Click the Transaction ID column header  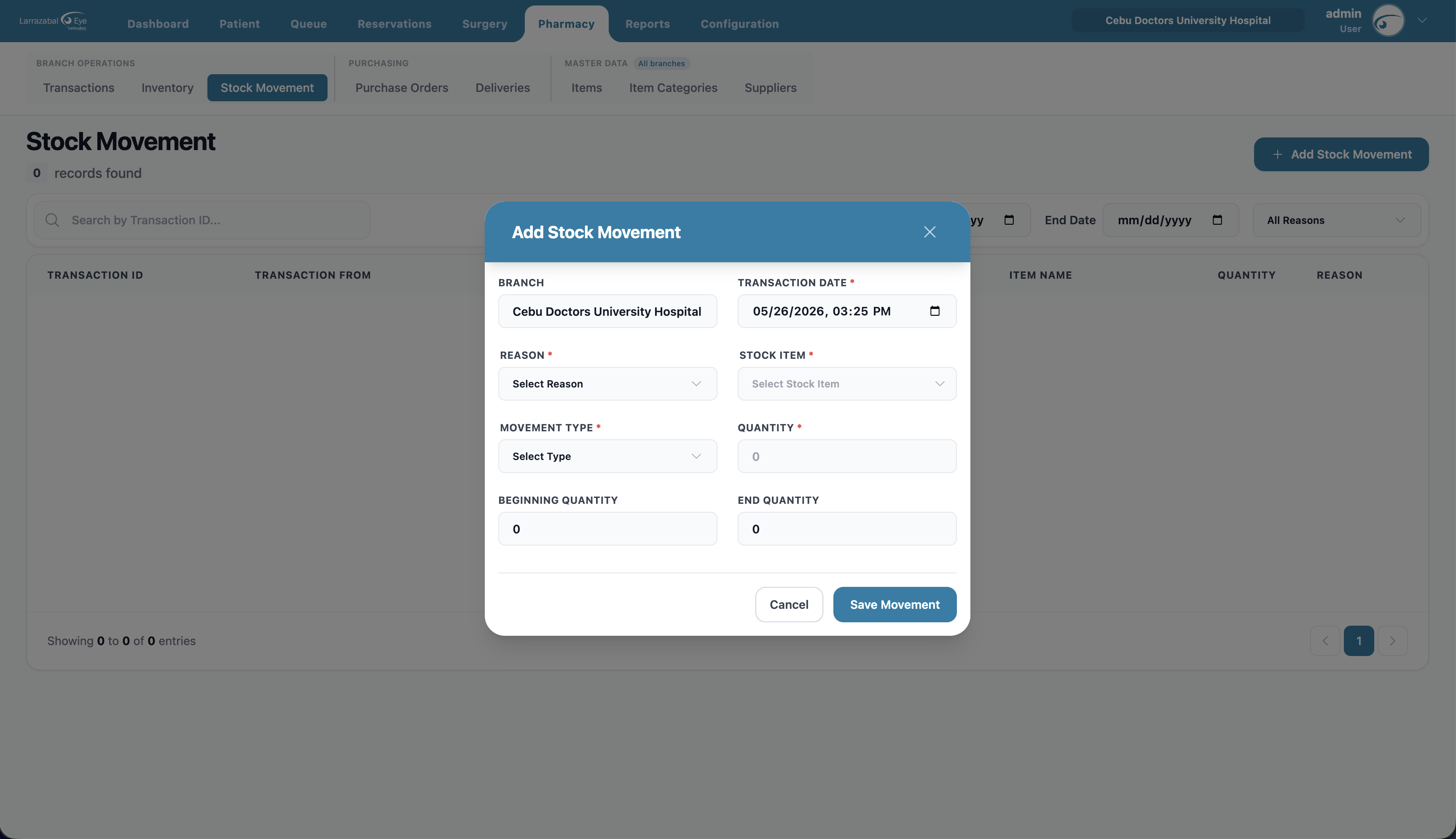pyautogui.click(x=95, y=275)
